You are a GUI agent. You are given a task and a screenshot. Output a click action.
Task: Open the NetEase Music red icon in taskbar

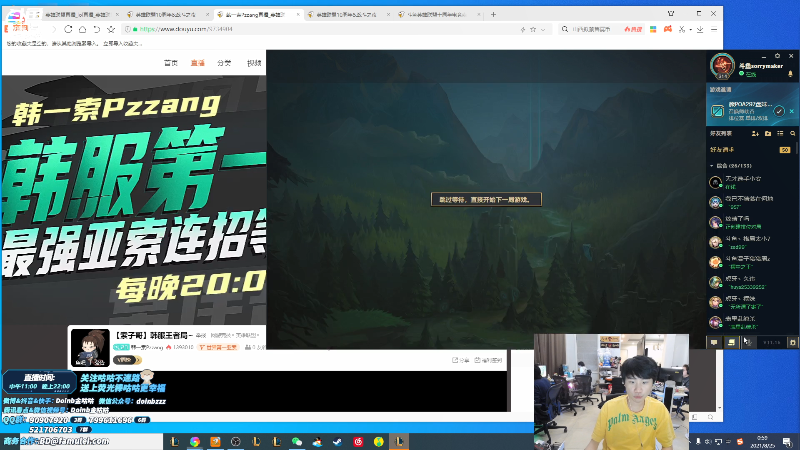(358, 441)
